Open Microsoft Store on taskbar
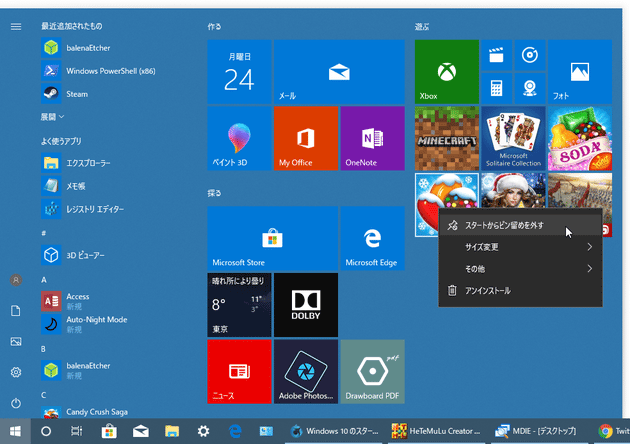The image size is (630, 444). coord(108,431)
